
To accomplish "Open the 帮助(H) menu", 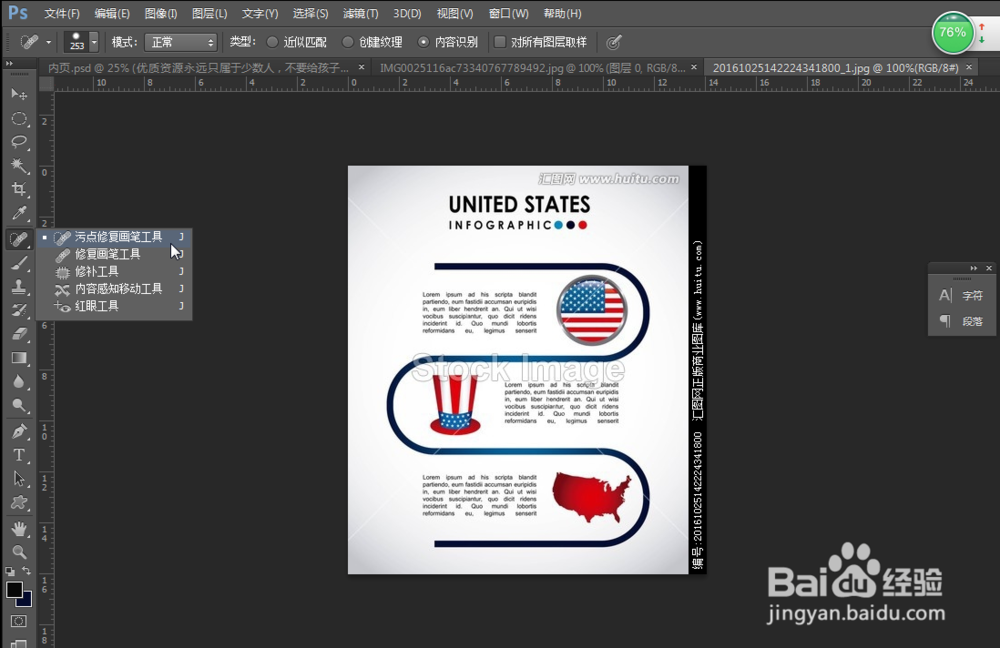I will tap(562, 13).
